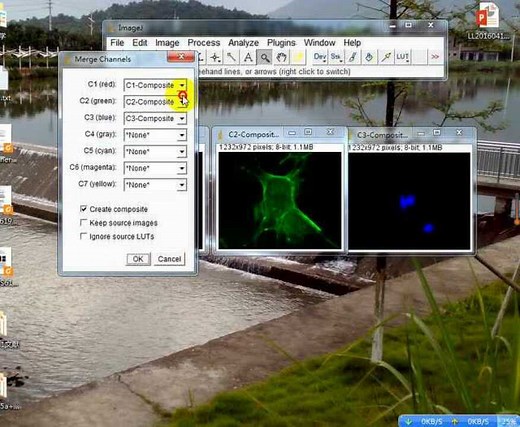Pick the Color picker dropper tool
The height and width of the screenshot is (427, 520).
coord(298,57)
